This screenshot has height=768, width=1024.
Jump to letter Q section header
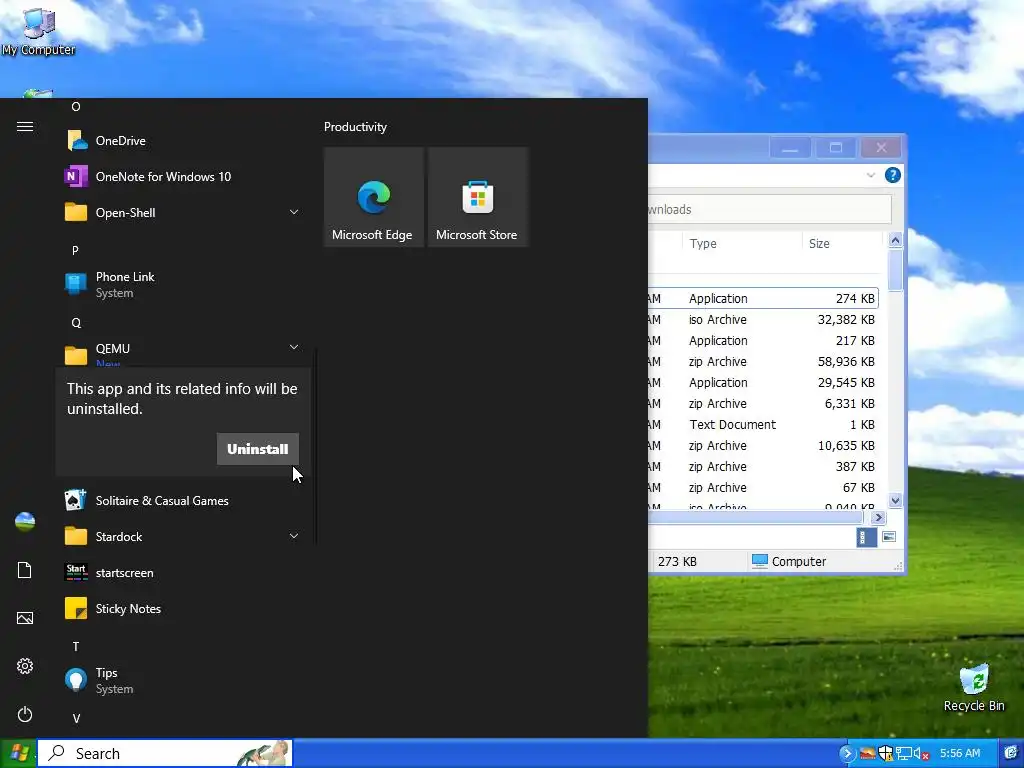tap(76, 323)
